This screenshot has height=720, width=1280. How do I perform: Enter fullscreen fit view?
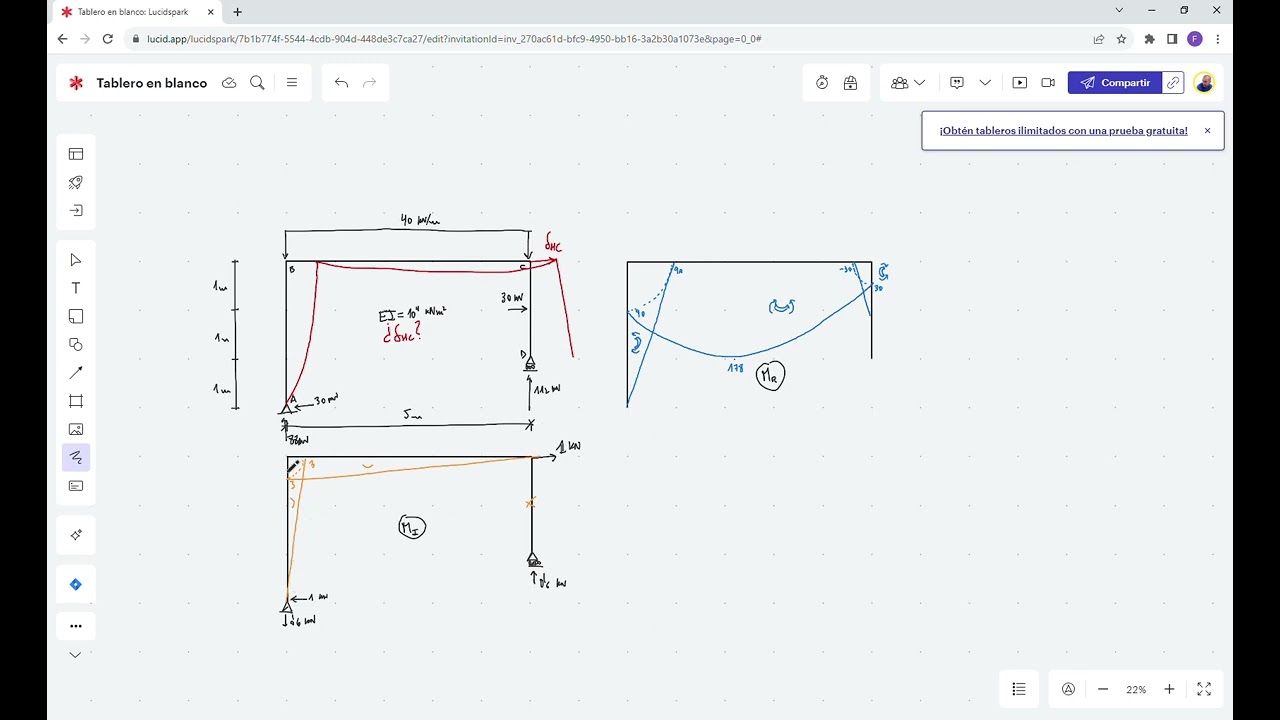point(1204,689)
